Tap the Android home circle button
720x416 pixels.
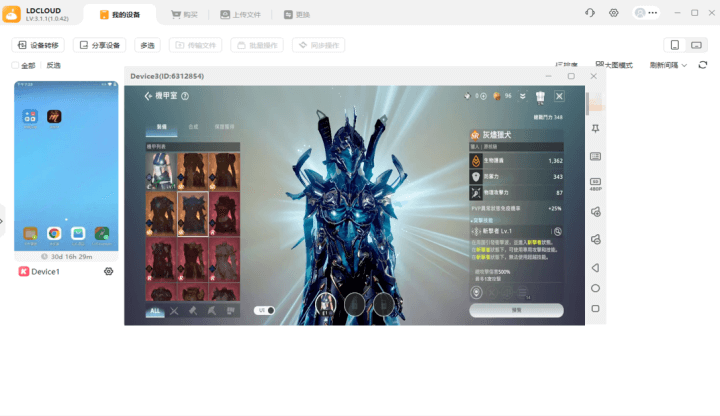point(595,288)
